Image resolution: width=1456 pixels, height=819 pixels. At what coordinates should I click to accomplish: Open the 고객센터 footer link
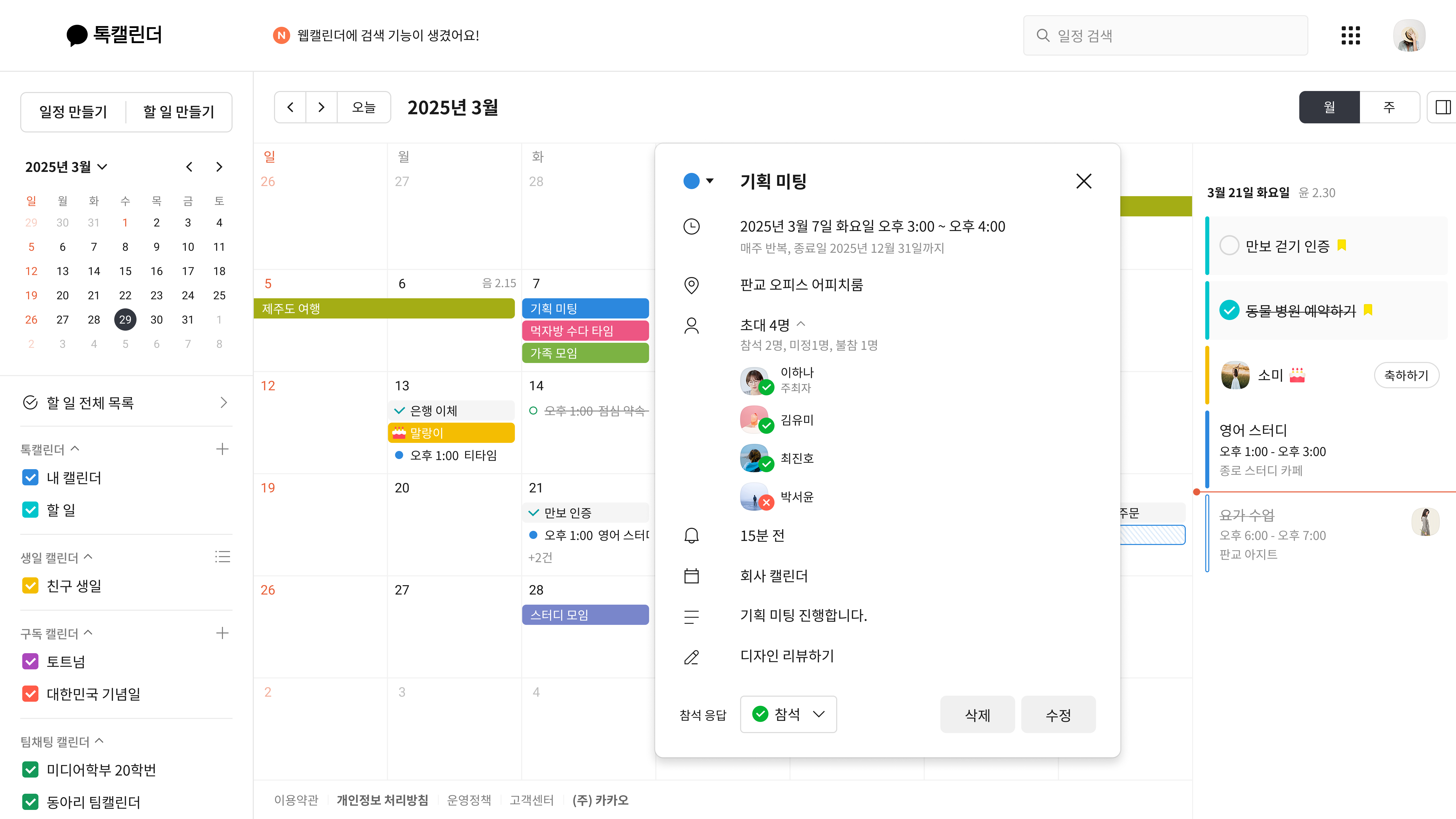[x=532, y=800]
